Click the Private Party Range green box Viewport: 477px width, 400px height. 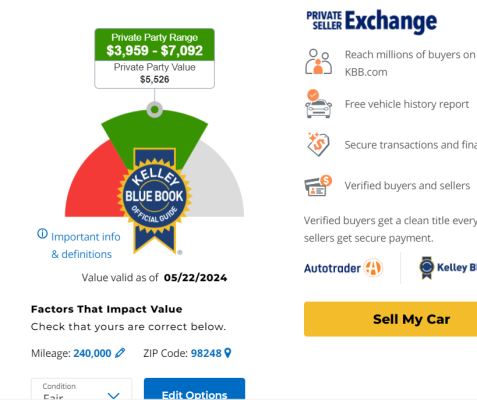tap(154, 45)
